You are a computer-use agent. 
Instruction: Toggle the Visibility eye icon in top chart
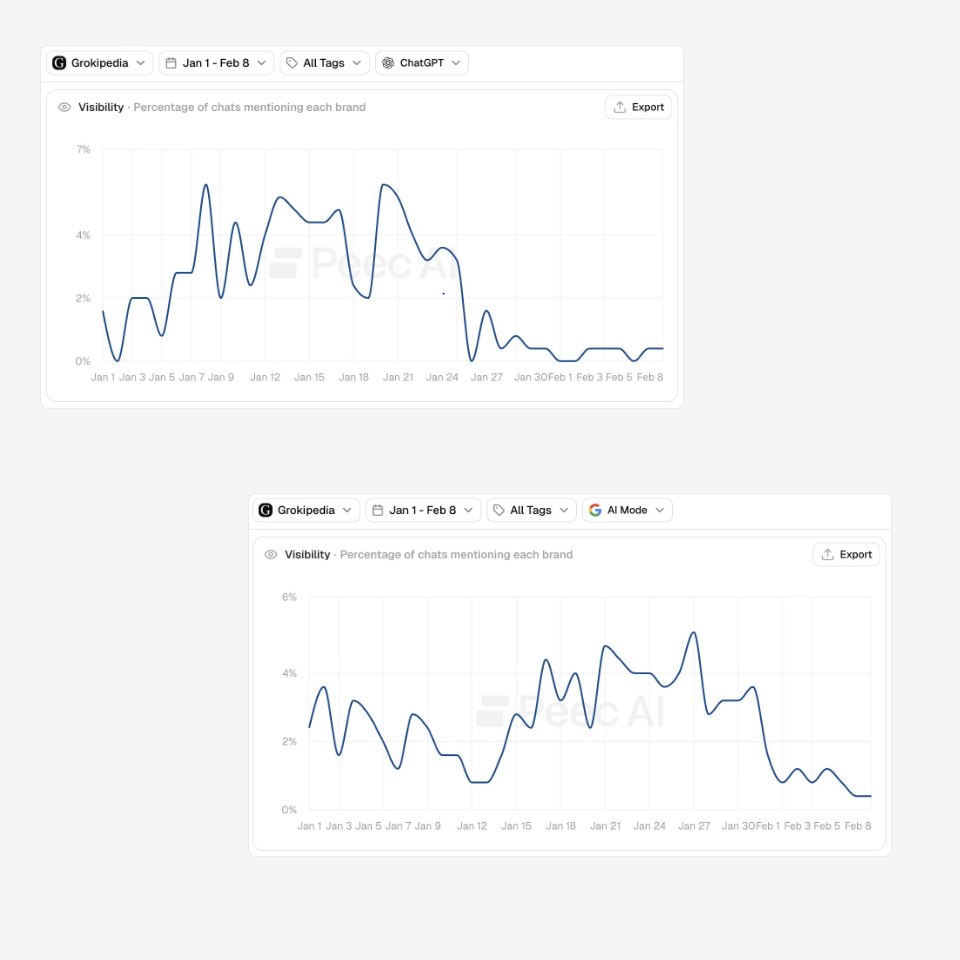(x=64, y=107)
